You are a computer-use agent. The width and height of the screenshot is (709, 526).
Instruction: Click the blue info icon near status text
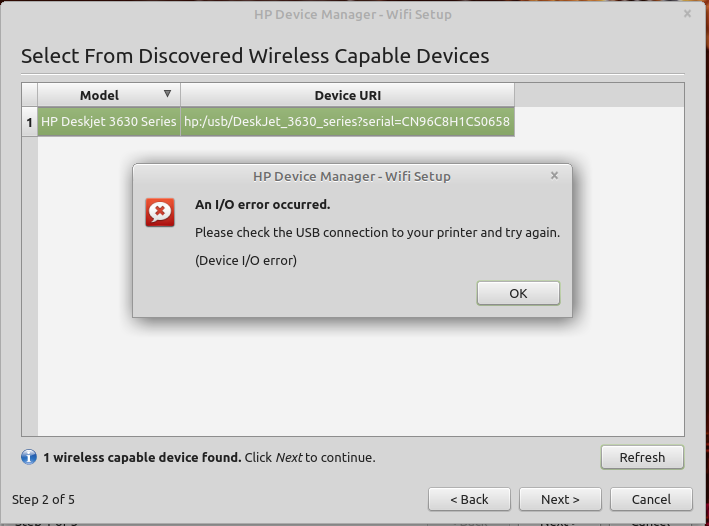pos(29,457)
